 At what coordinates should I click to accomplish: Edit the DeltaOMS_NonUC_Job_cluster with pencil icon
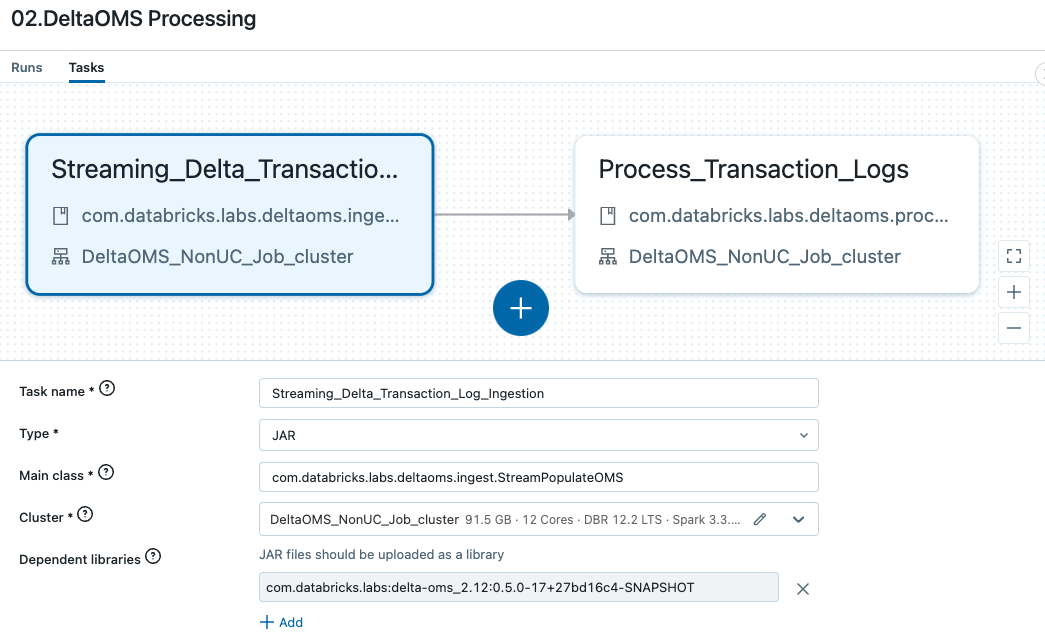pyautogui.click(x=760, y=519)
